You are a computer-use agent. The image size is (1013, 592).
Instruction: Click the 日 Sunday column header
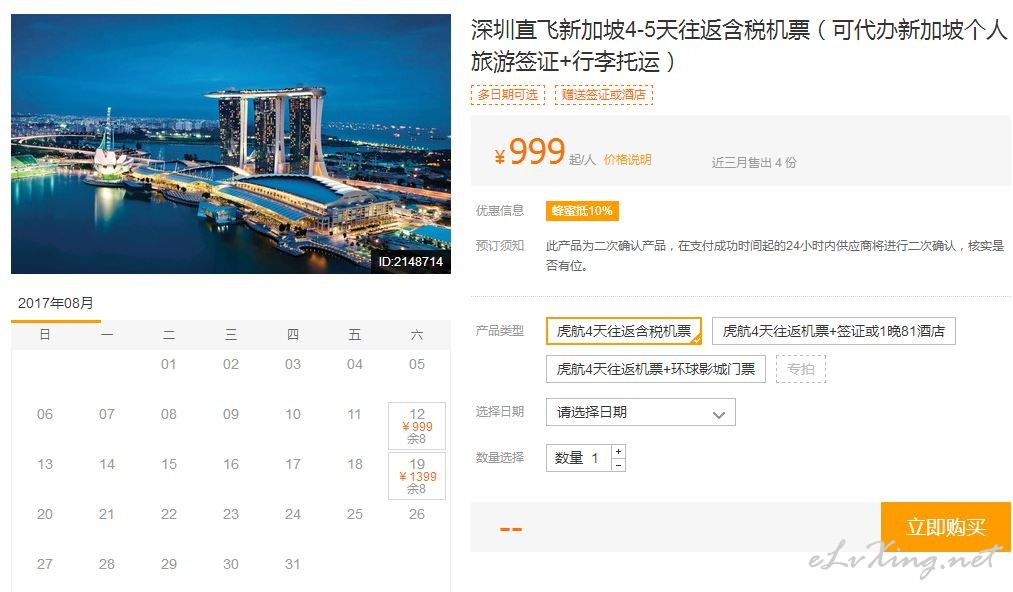pyautogui.click(x=45, y=335)
